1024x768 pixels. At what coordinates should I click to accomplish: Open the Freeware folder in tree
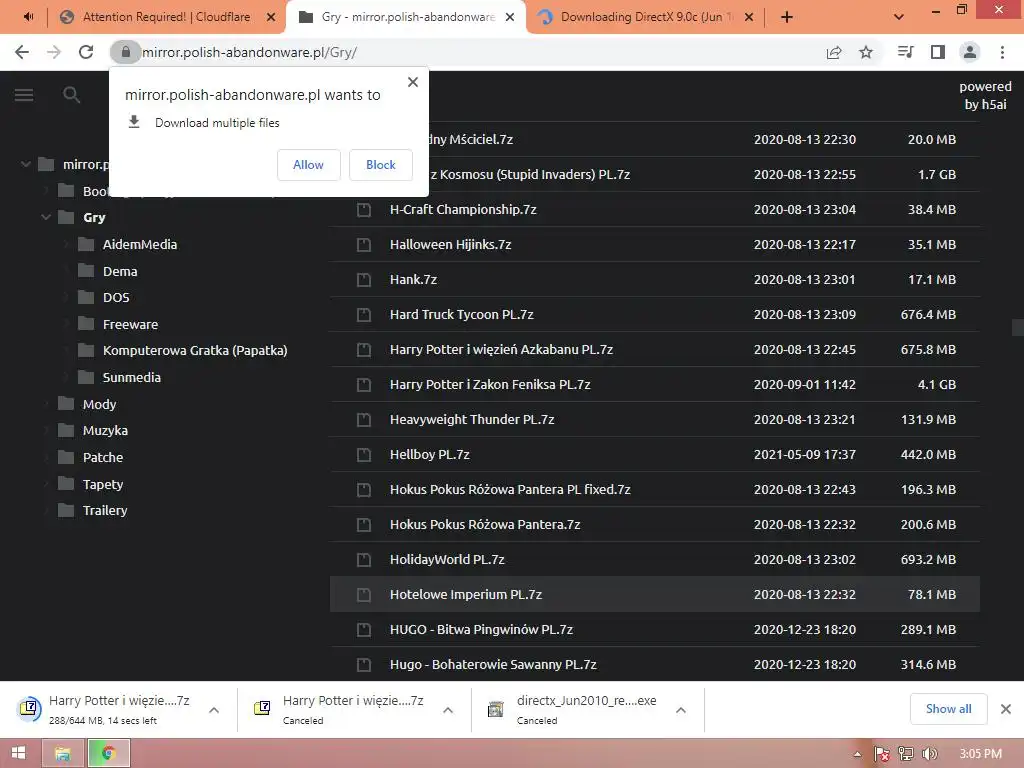pyautogui.click(x=131, y=324)
